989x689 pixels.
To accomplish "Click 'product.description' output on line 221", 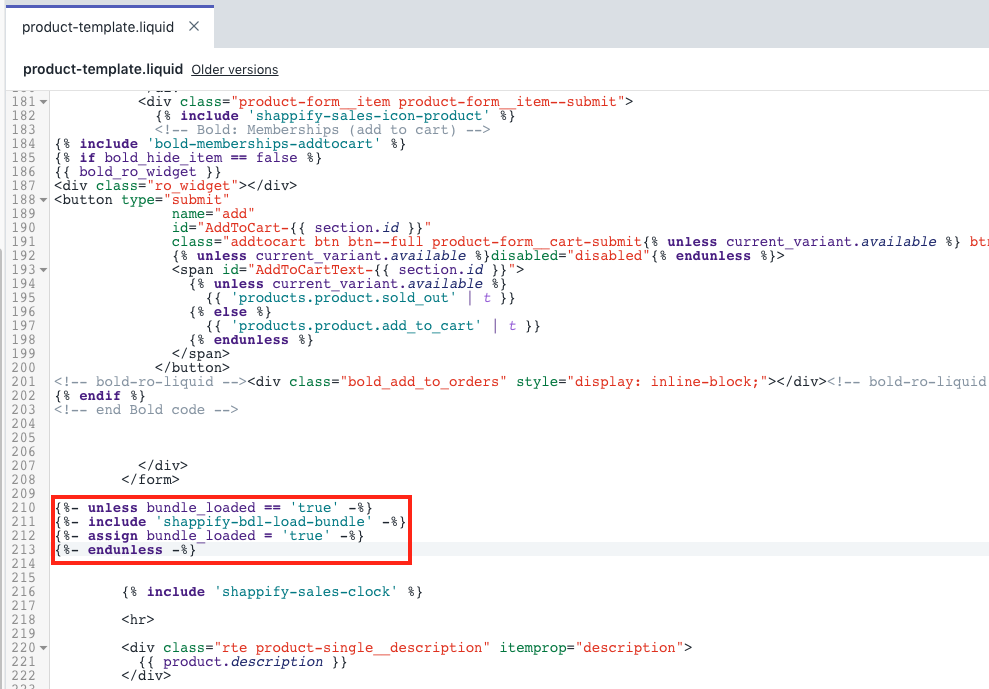I will [x=243, y=662].
